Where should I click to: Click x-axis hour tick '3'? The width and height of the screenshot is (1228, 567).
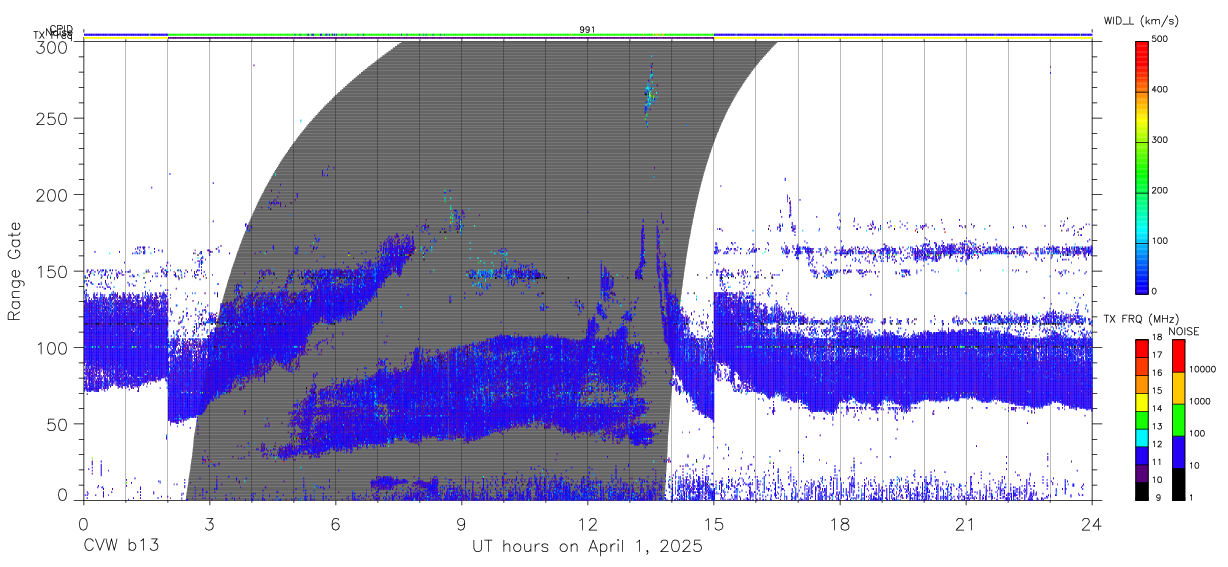point(209,523)
